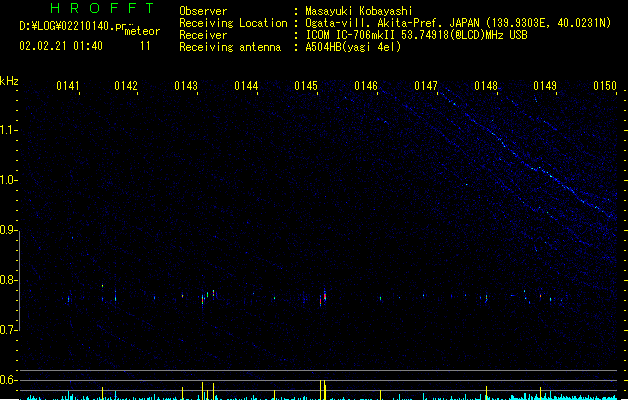This screenshot has height=400, width=629.
Task: Click the 0146 time marker
Action: pyautogui.click(x=366, y=86)
